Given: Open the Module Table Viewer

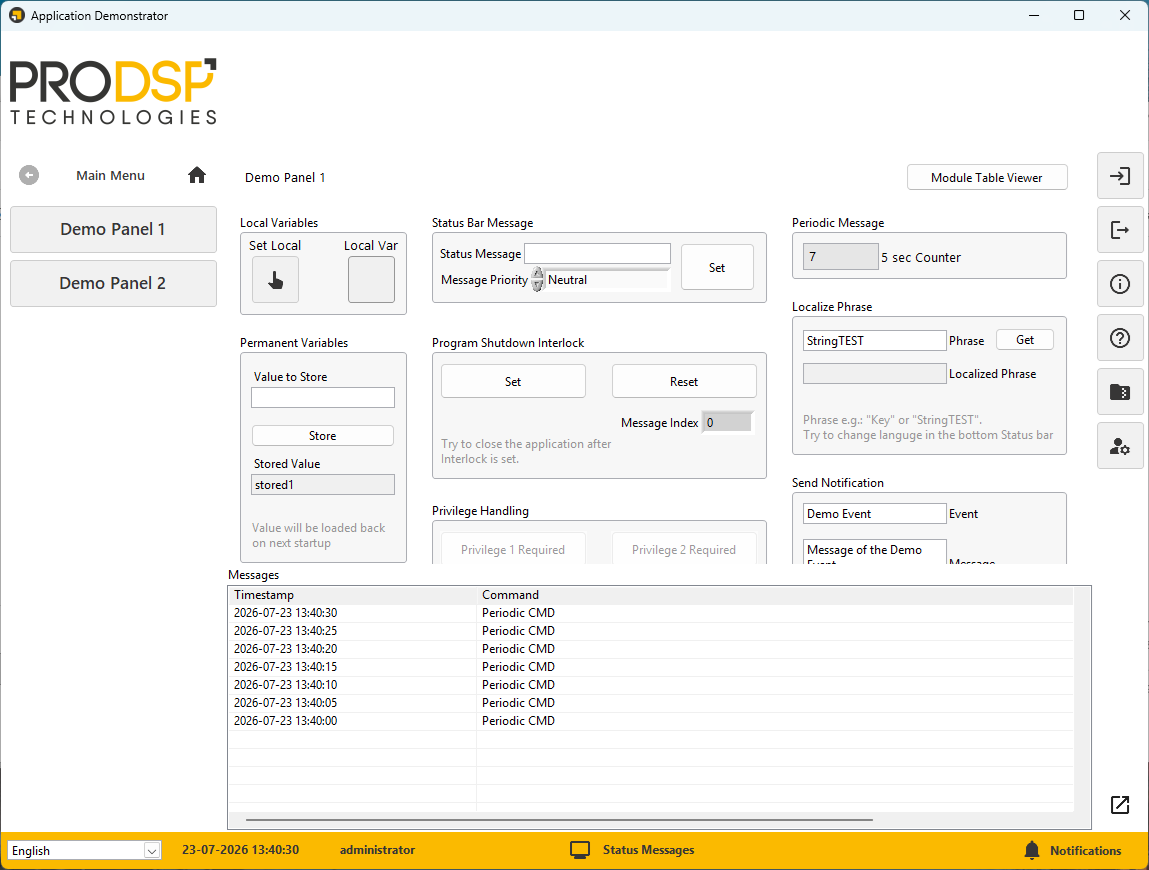Looking at the screenshot, I should [x=986, y=177].
